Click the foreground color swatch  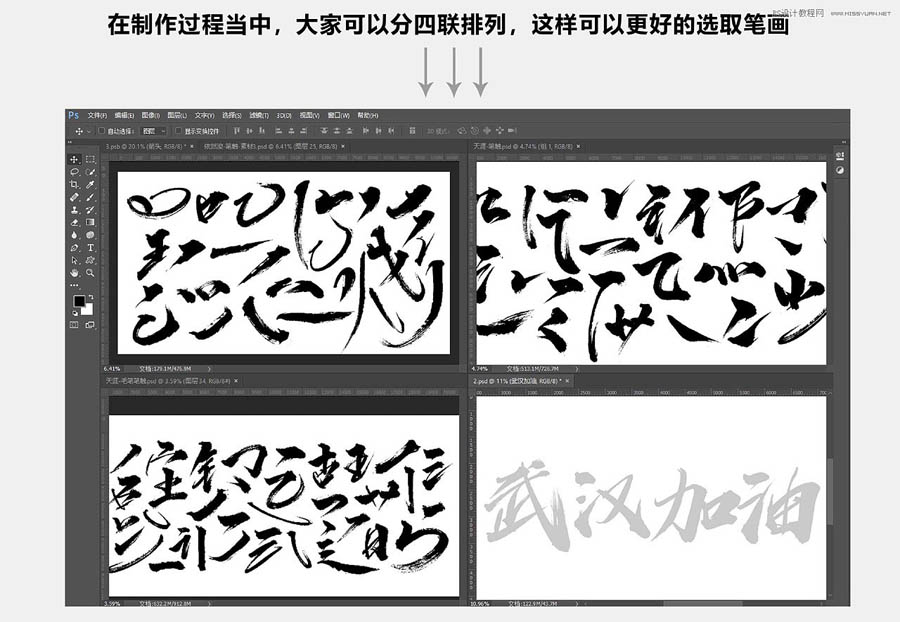coord(78,300)
